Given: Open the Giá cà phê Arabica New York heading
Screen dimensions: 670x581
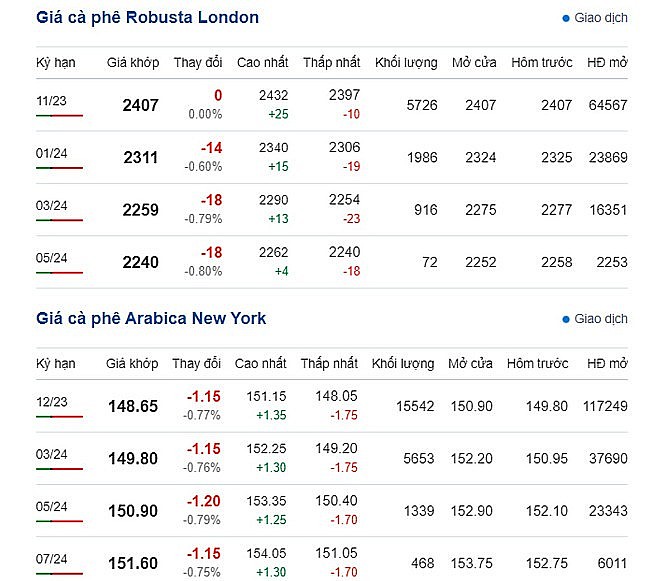Looking at the screenshot, I should click(x=151, y=318).
